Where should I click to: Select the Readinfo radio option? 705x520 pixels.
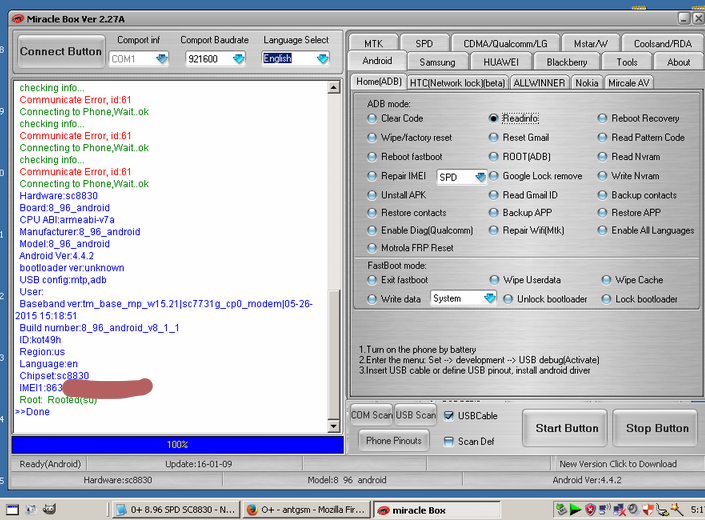pos(493,118)
